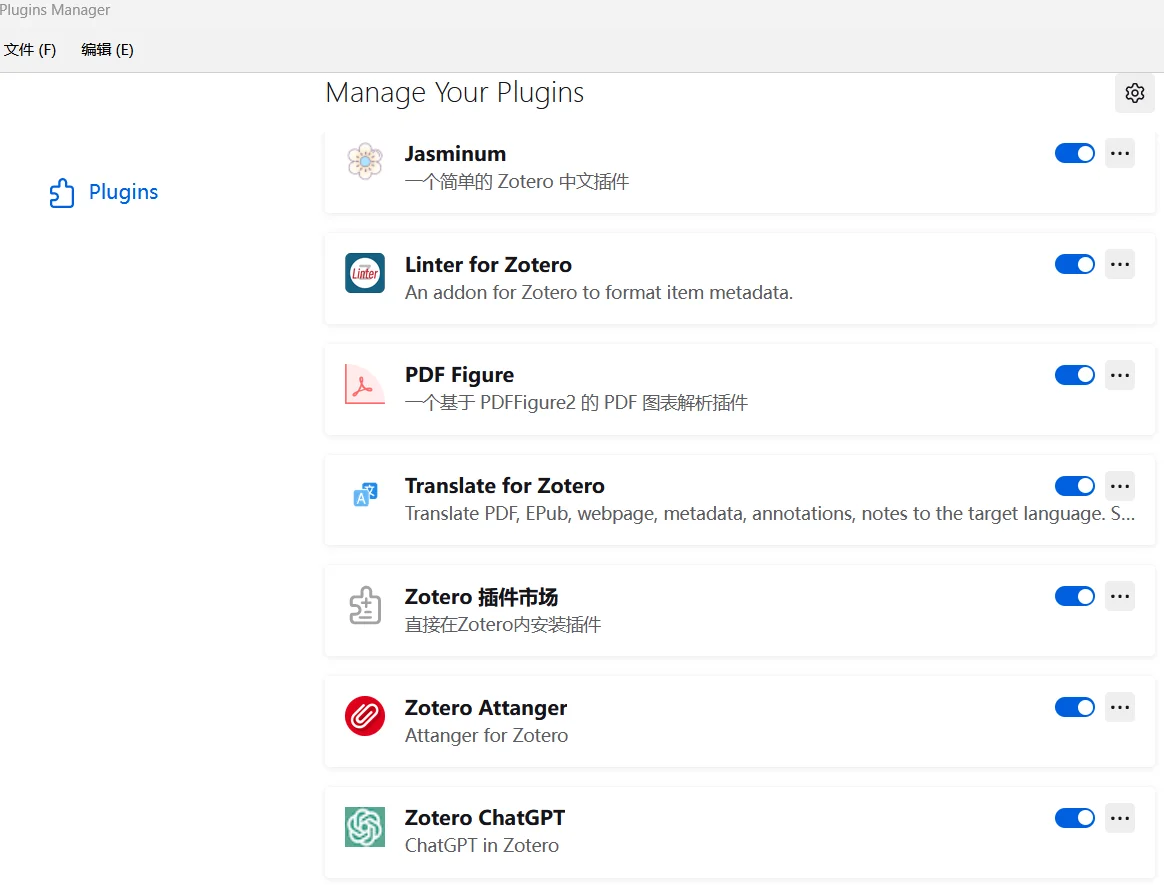Open plugin settings gear icon
Viewport: 1164px width, 885px height.
tap(1134, 93)
